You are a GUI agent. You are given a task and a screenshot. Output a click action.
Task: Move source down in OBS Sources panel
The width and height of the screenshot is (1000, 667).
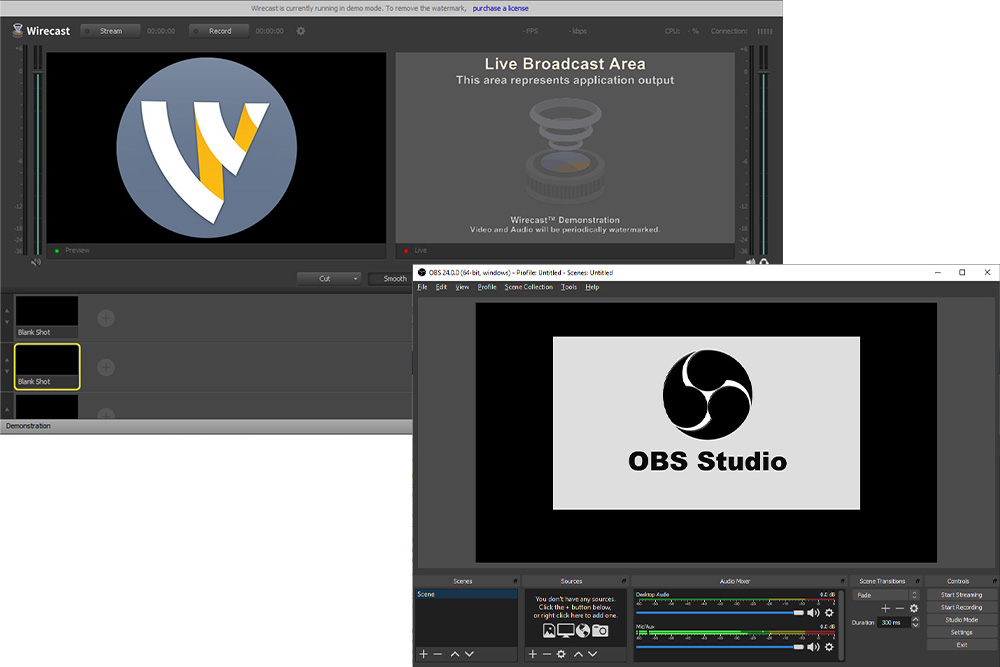click(x=592, y=654)
